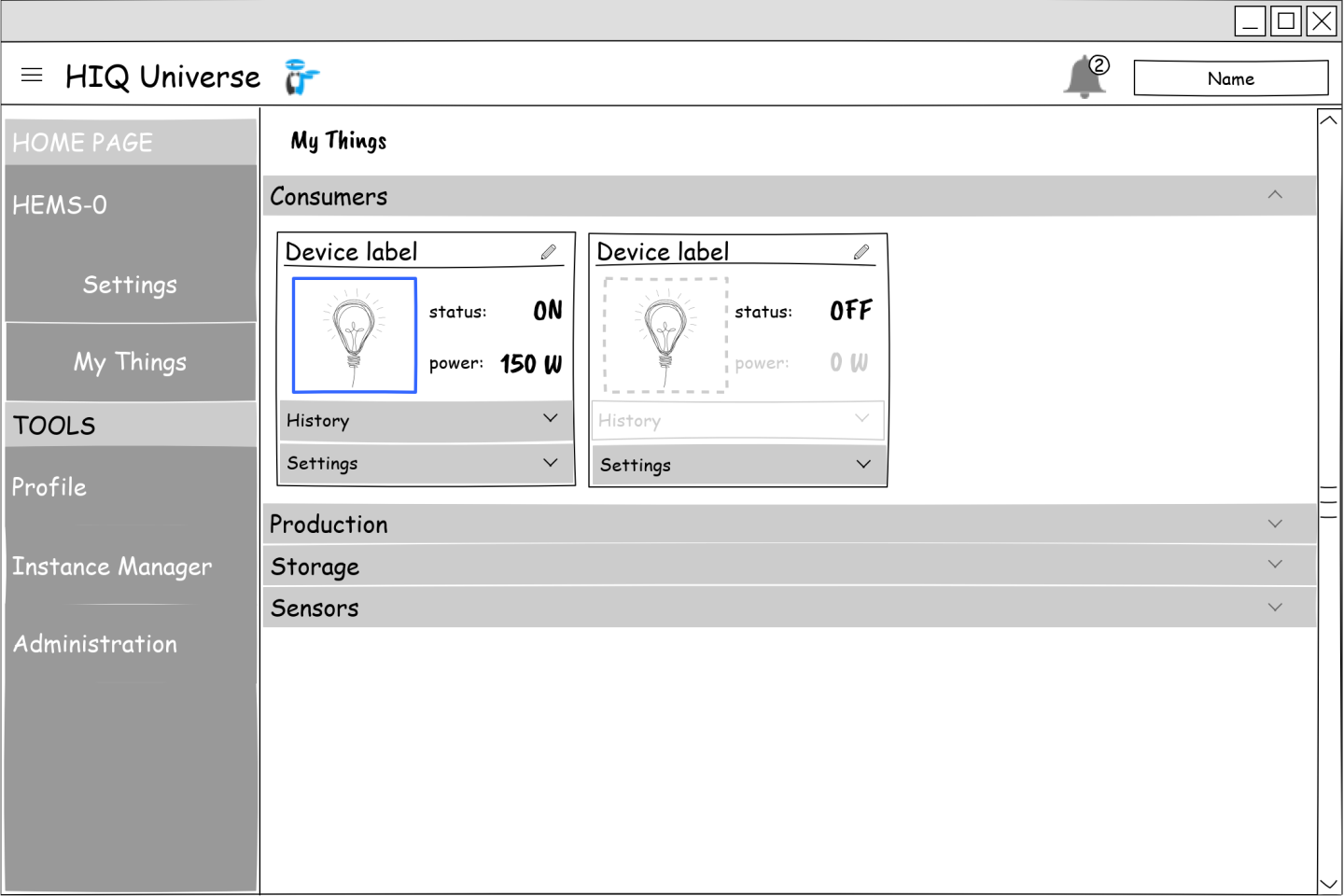Expand History of the ON device
The height and width of the screenshot is (896, 1344).
tap(426, 421)
